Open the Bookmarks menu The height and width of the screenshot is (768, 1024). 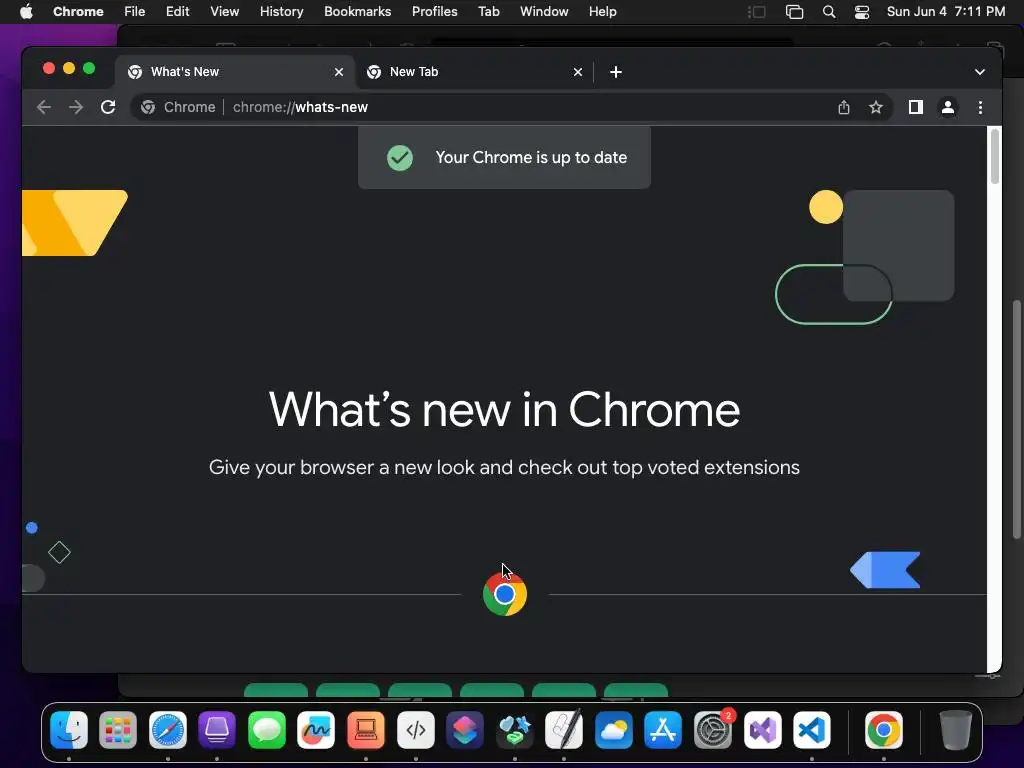pos(358,12)
